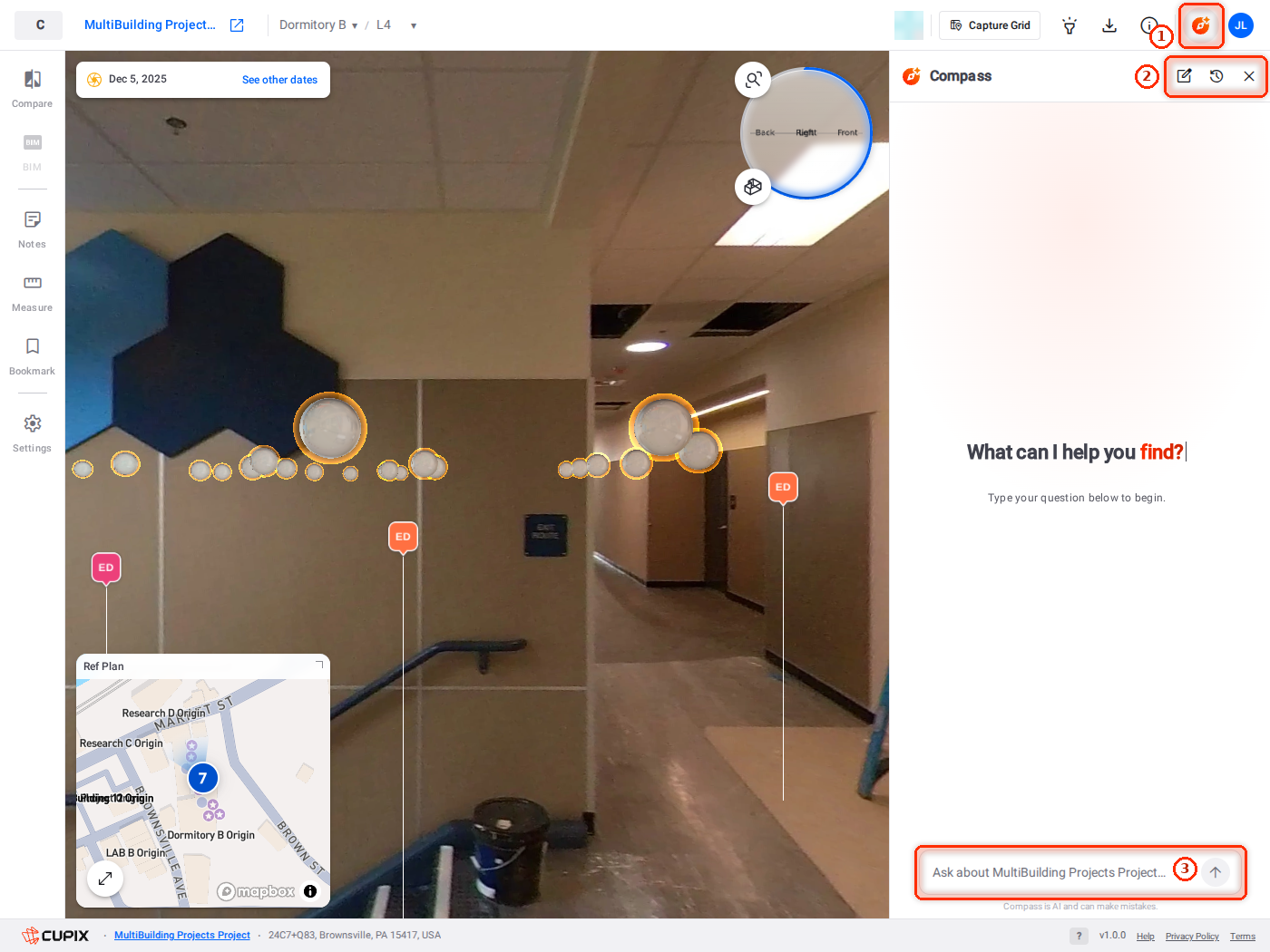This screenshot has width=1270, height=952.
Task: Click Research D Origin label on map
Action: [x=164, y=714]
